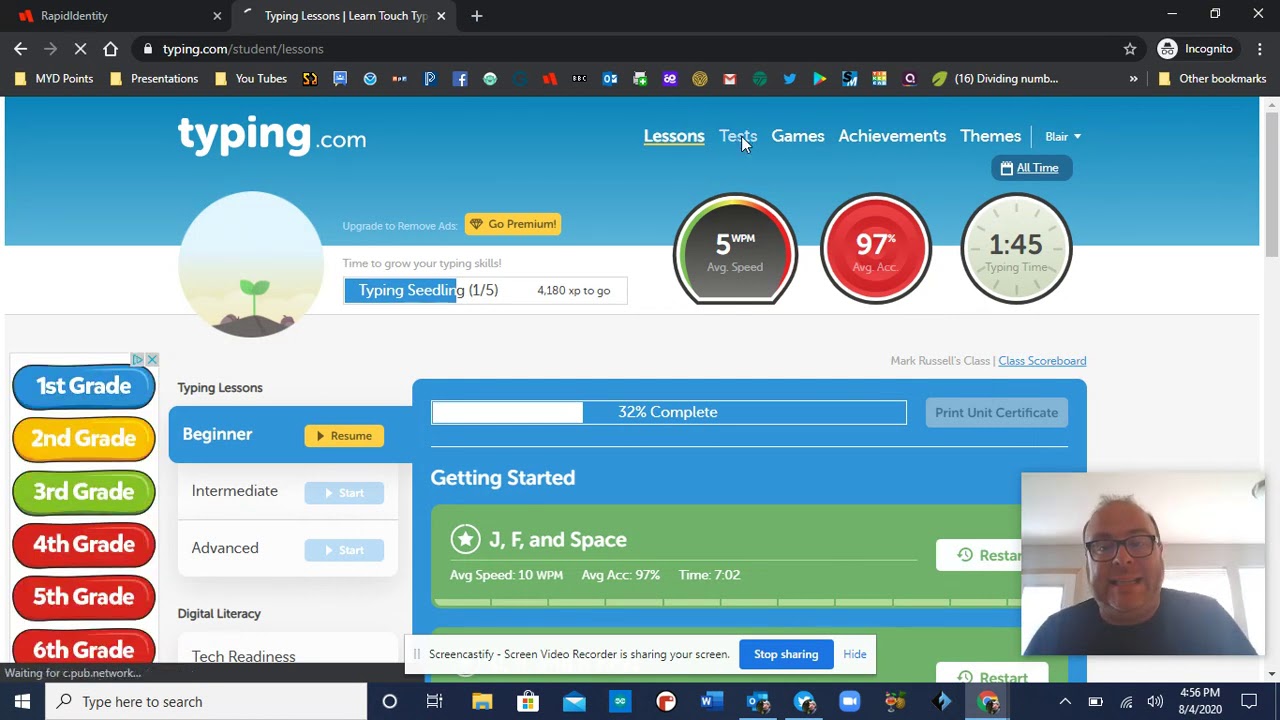Image resolution: width=1280 pixels, height=720 pixels.
Task: Click the typing.com logo
Action: click(x=272, y=136)
